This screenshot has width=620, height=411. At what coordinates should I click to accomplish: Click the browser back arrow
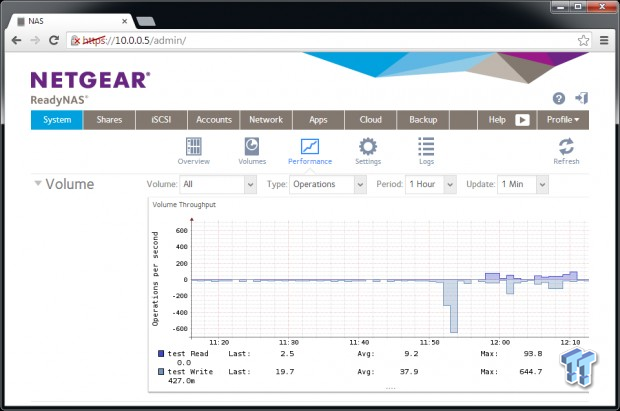tap(16, 40)
